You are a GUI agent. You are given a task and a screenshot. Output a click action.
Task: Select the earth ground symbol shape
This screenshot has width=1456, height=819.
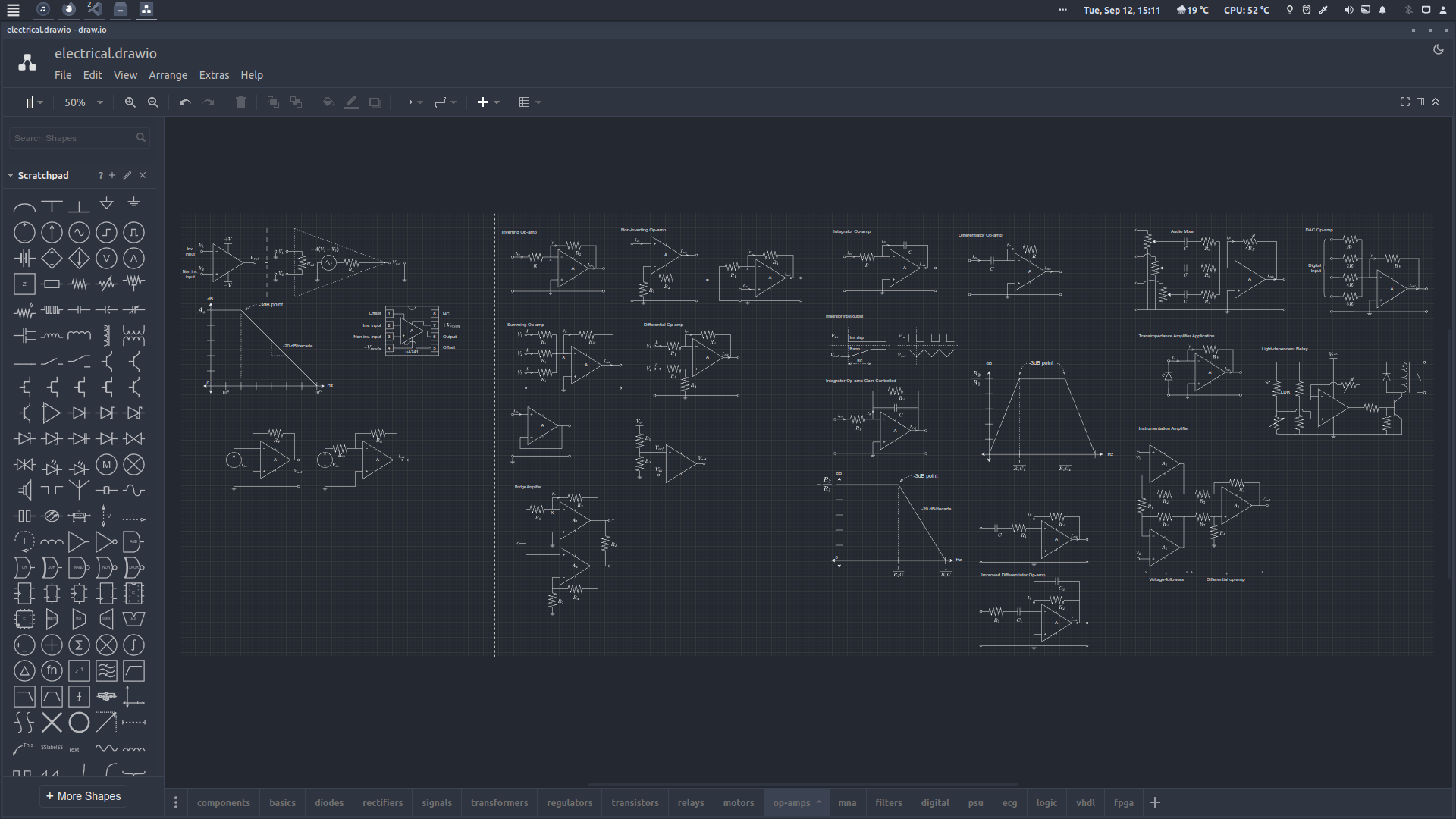tap(134, 202)
